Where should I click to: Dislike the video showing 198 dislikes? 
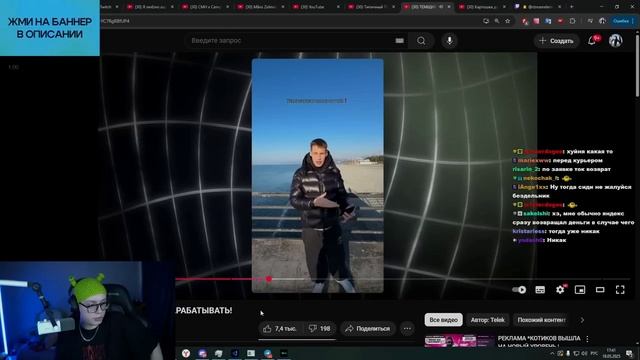point(319,329)
